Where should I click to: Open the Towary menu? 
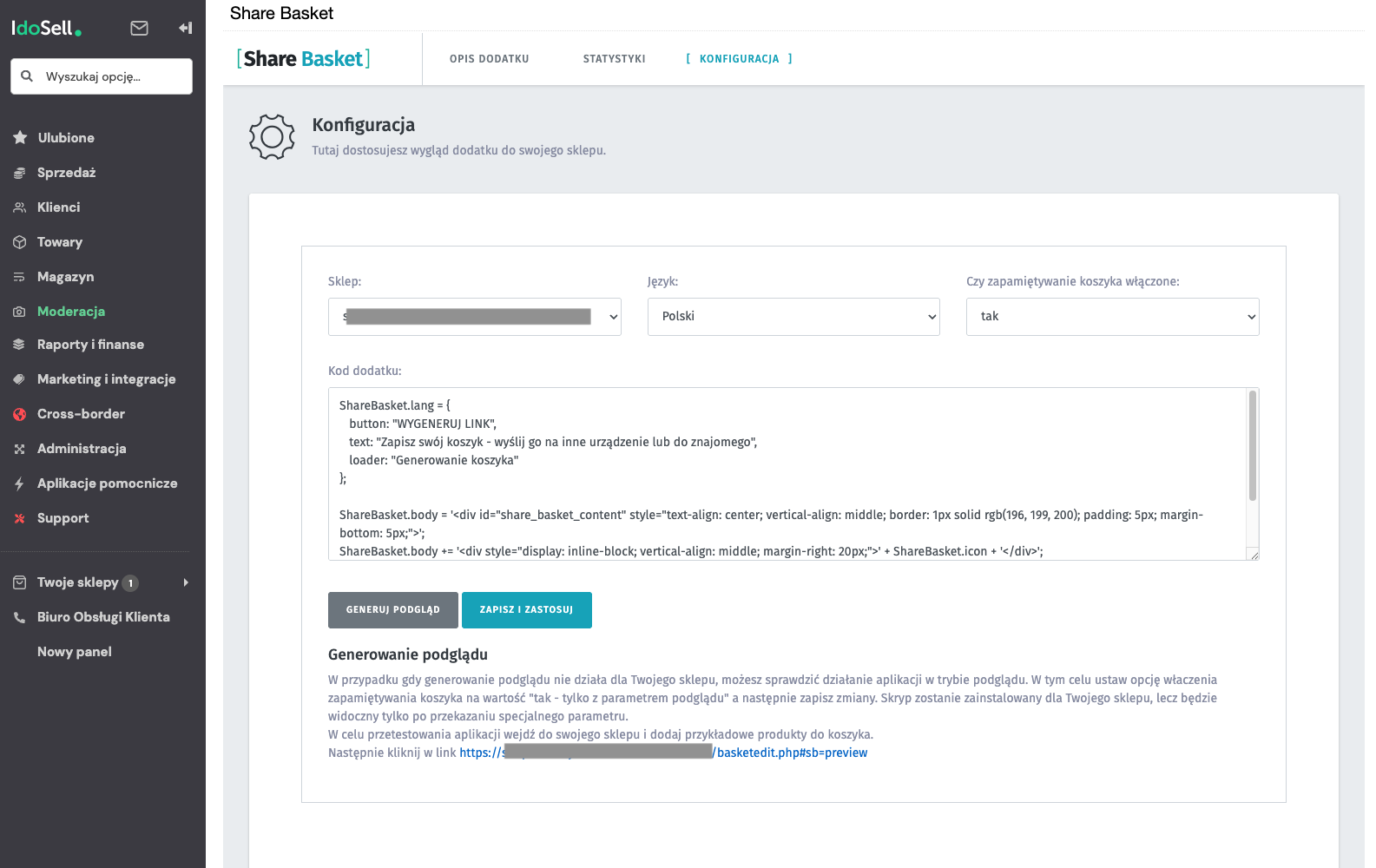[59, 242]
